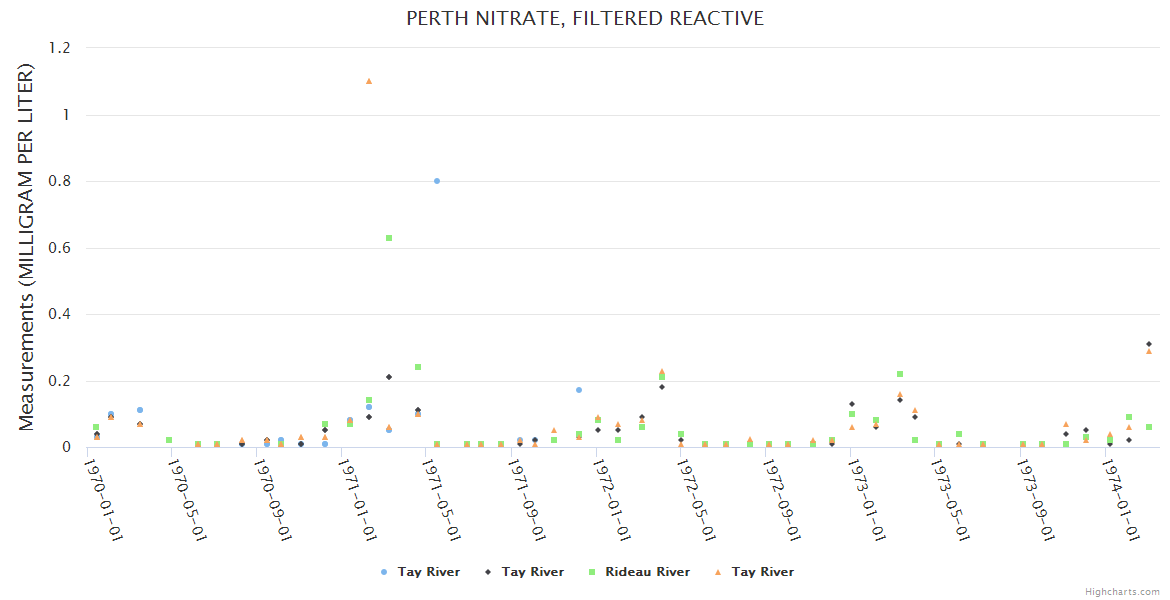Hide Tay River series labeled with black diamond

pyautogui.click(x=533, y=572)
